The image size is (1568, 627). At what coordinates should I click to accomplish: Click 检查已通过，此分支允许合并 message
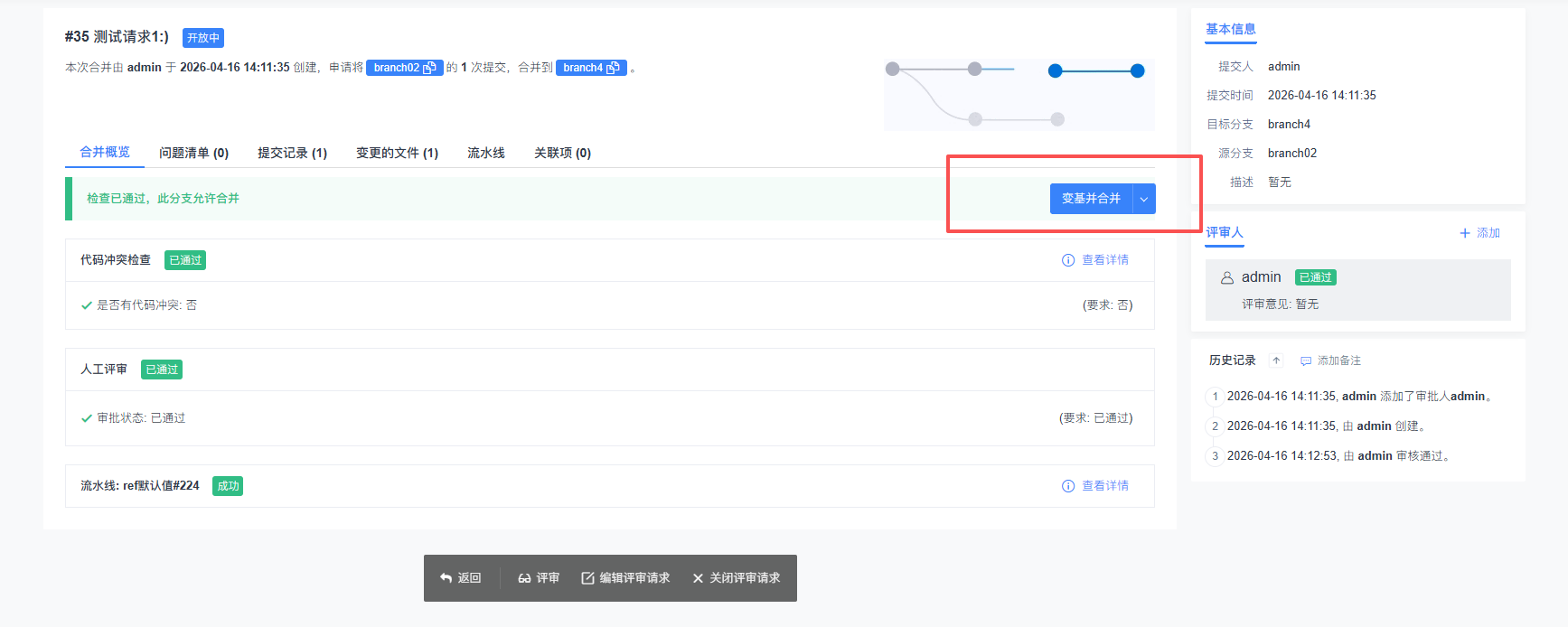click(163, 199)
